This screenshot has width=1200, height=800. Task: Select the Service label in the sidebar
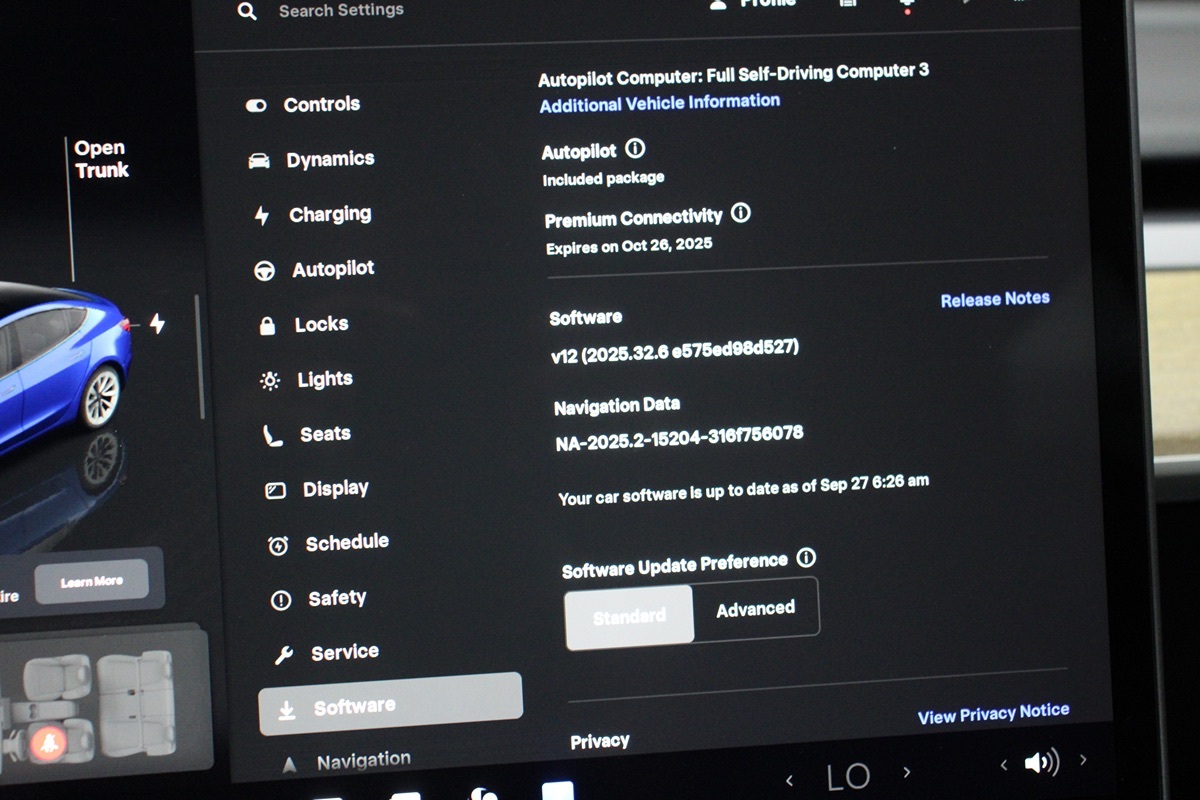[x=345, y=652]
